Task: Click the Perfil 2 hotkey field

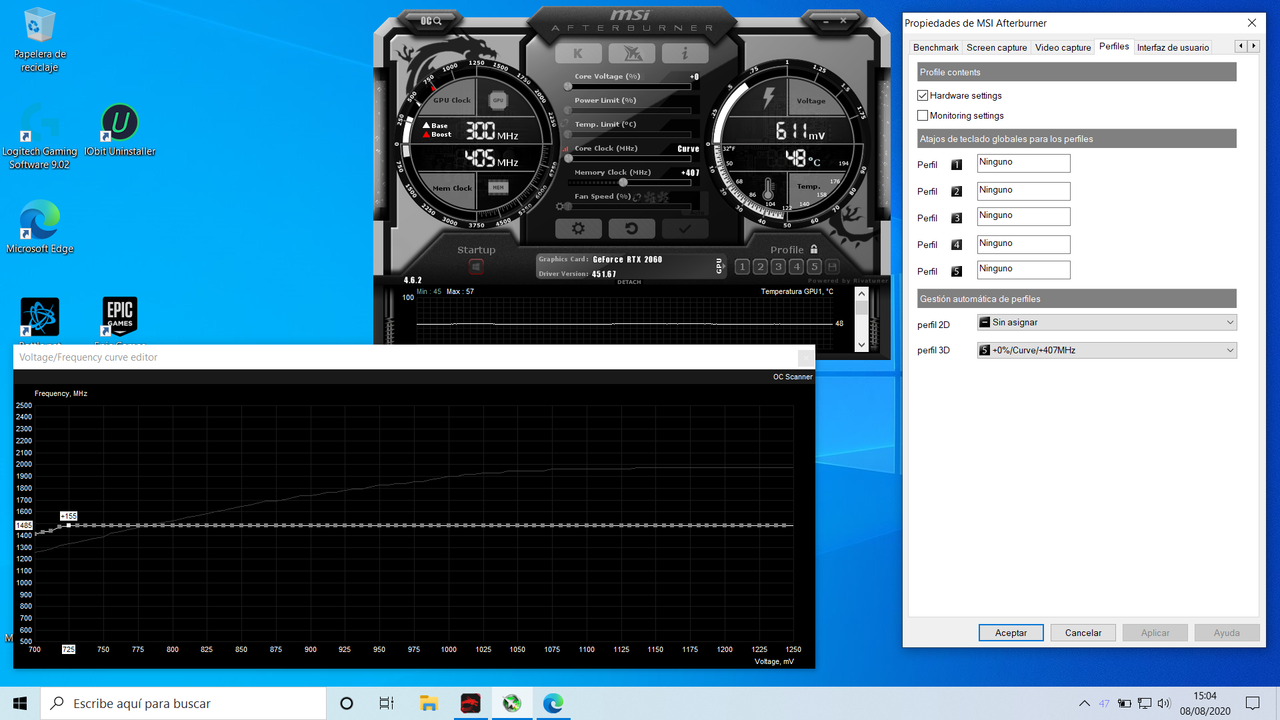Action: (x=1023, y=190)
